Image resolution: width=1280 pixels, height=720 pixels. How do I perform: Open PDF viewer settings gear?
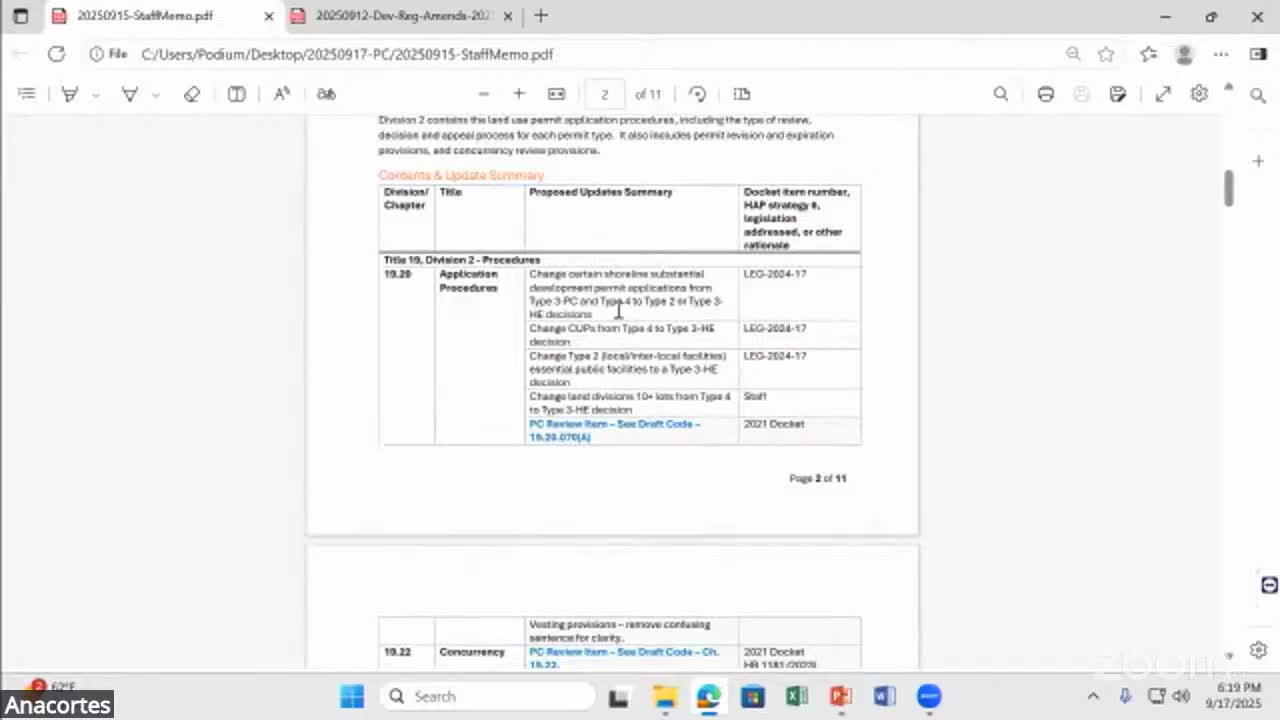pyautogui.click(x=1199, y=94)
